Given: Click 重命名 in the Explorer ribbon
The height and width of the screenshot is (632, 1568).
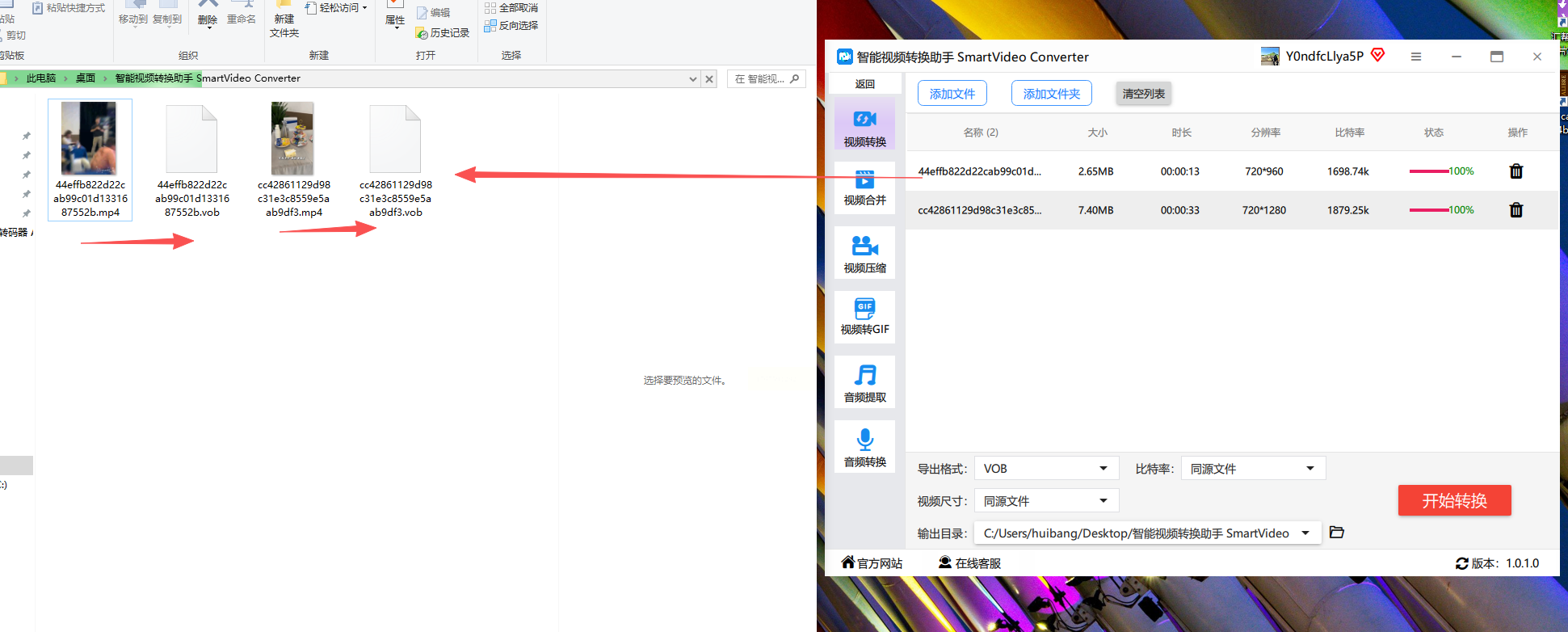Looking at the screenshot, I should 241,14.
